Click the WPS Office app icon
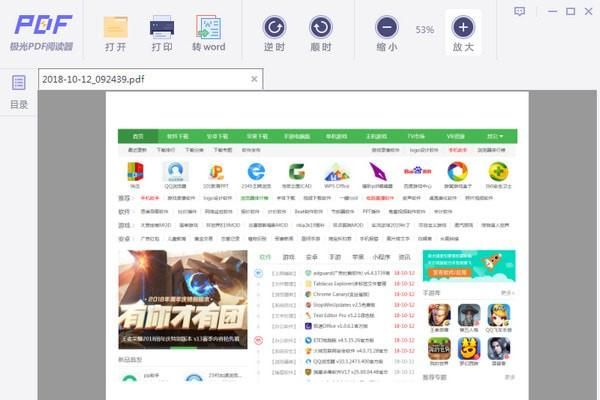 [337, 172]
